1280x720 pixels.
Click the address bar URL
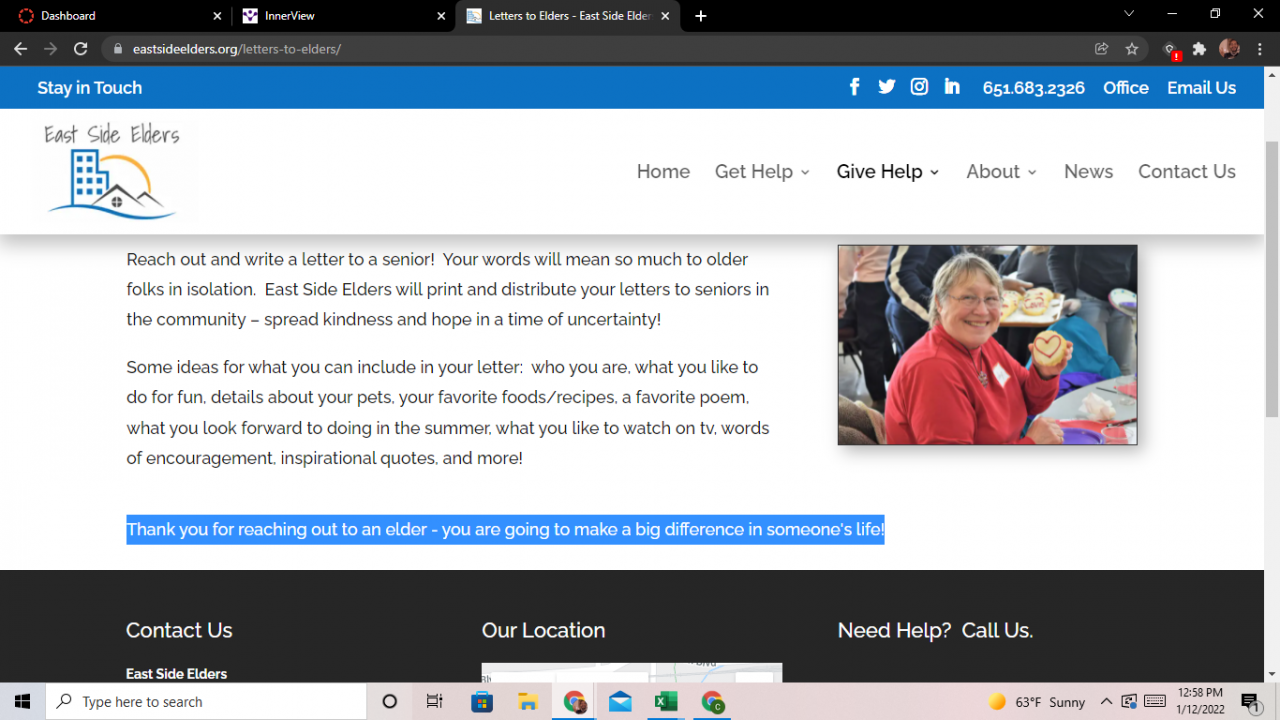pos(237,48)
